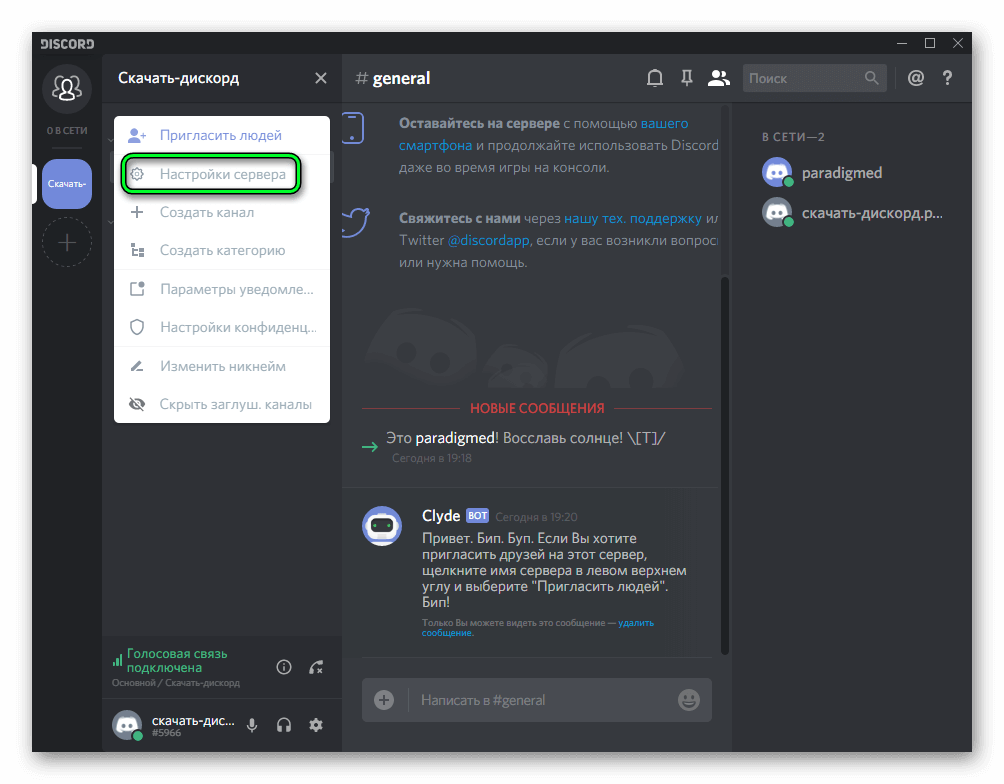Click the emoji picker in message box
Image resolution: width=1004 pixels, height=784 pixels.
click(688, 700)
